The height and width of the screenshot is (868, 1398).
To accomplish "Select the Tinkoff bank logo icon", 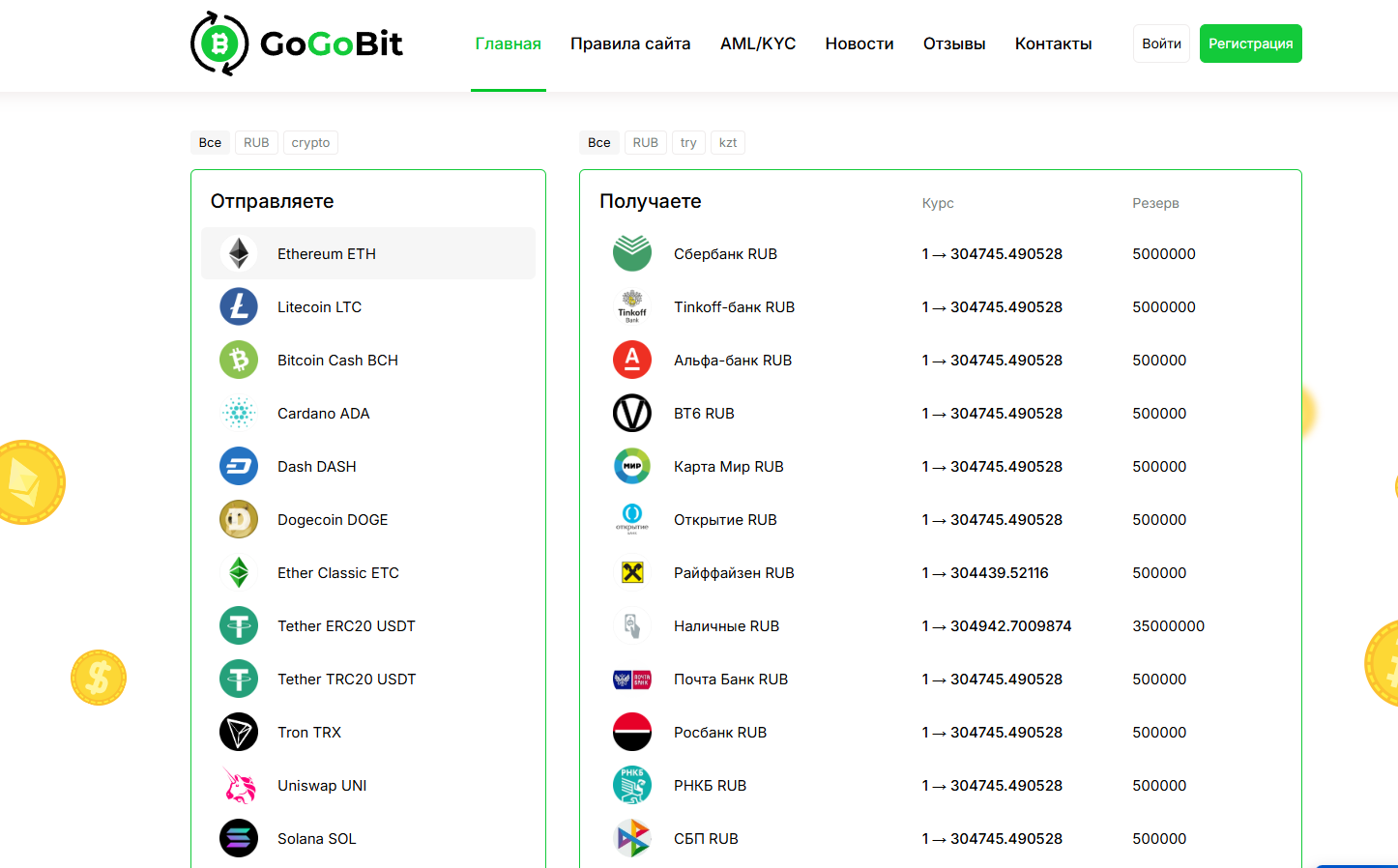I will (632, 306).
